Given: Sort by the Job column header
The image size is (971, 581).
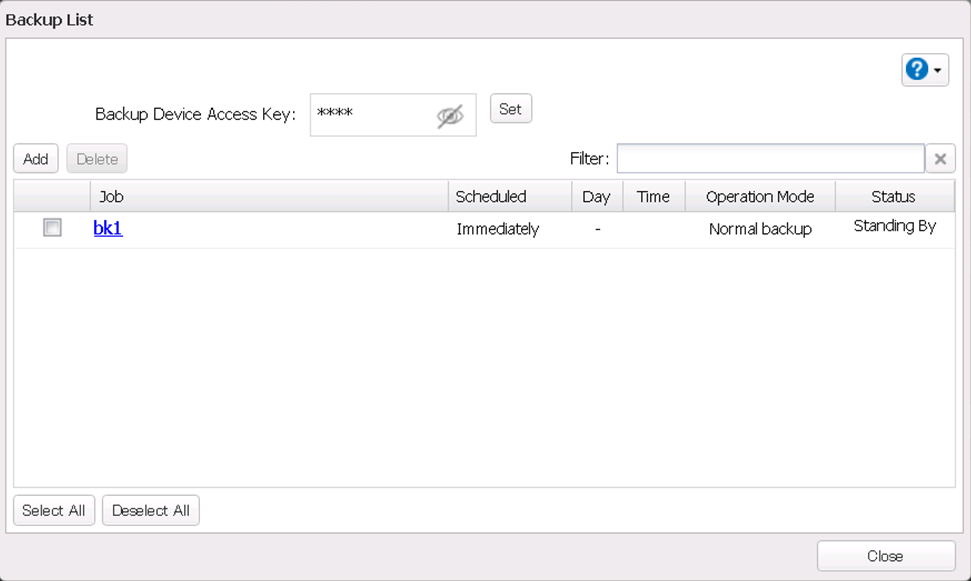Looking at the screenshot, I should 268,196.
